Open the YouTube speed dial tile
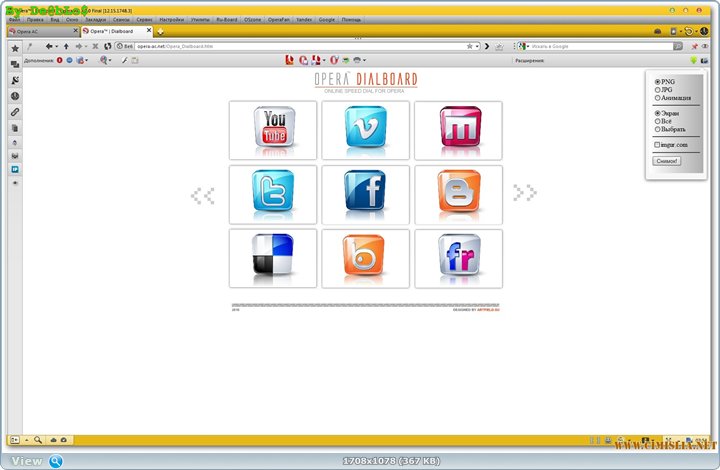 coord(273,130)
